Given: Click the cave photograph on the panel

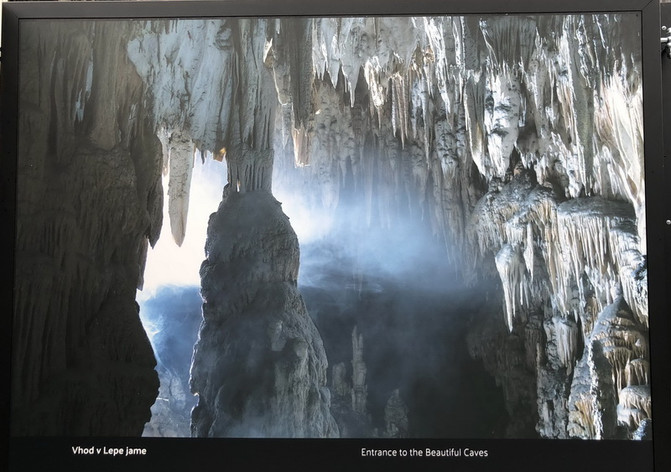Looking at the screenshot, I should tap(331, 227).
